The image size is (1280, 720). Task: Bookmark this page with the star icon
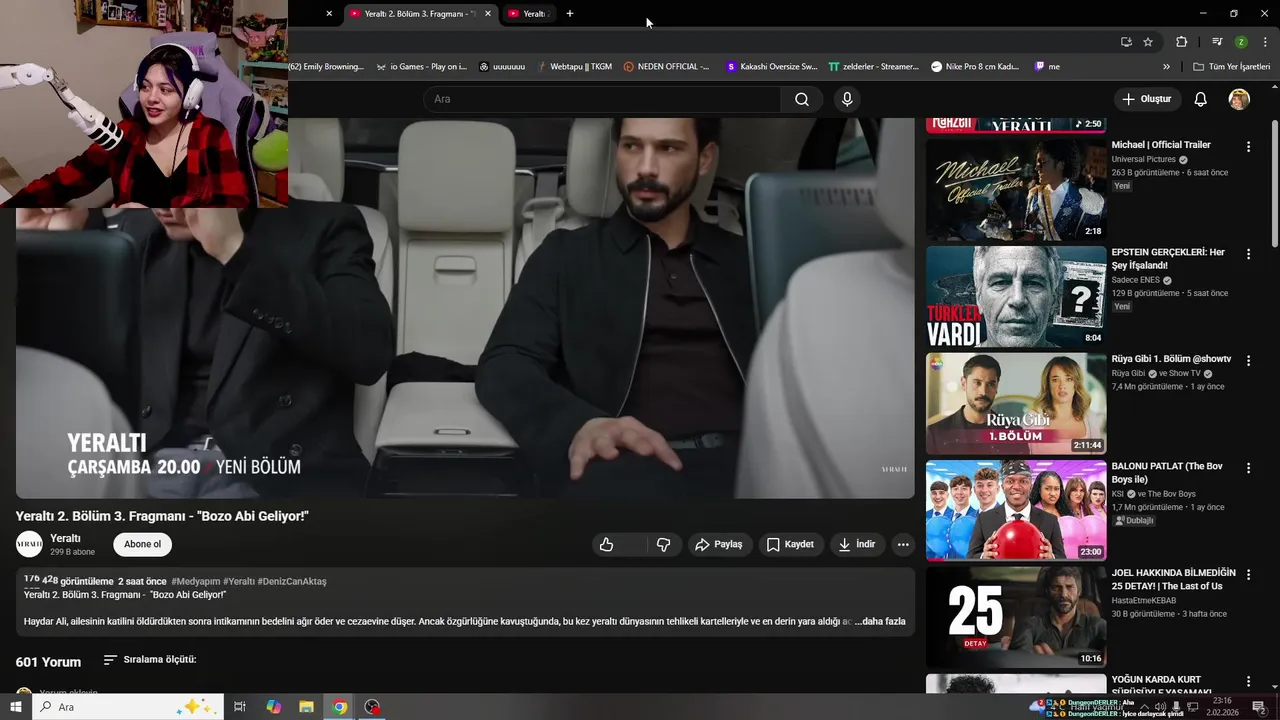pos(1148,42)
